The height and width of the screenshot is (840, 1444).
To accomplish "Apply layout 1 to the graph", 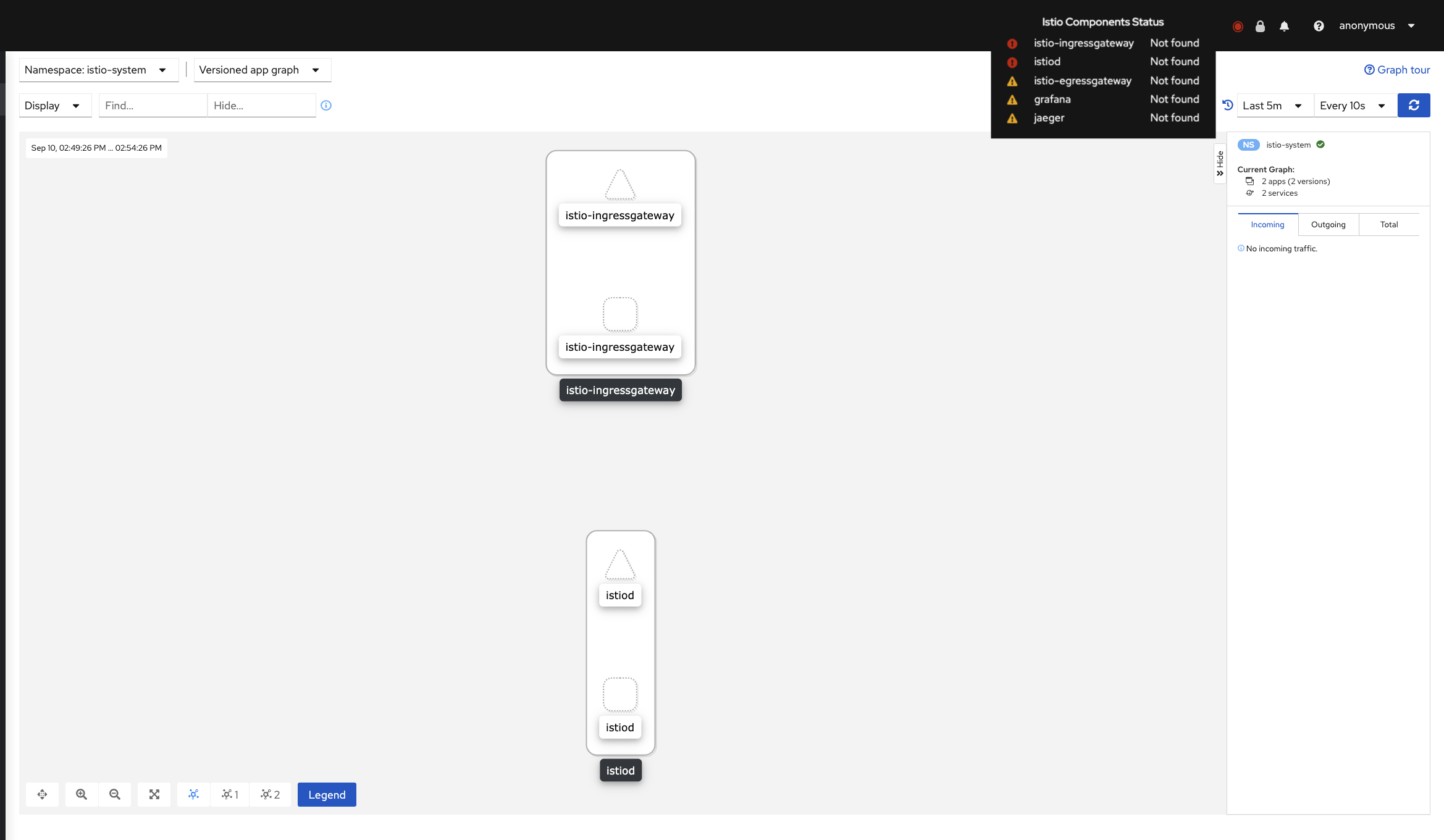I will [x=230, y=794].
